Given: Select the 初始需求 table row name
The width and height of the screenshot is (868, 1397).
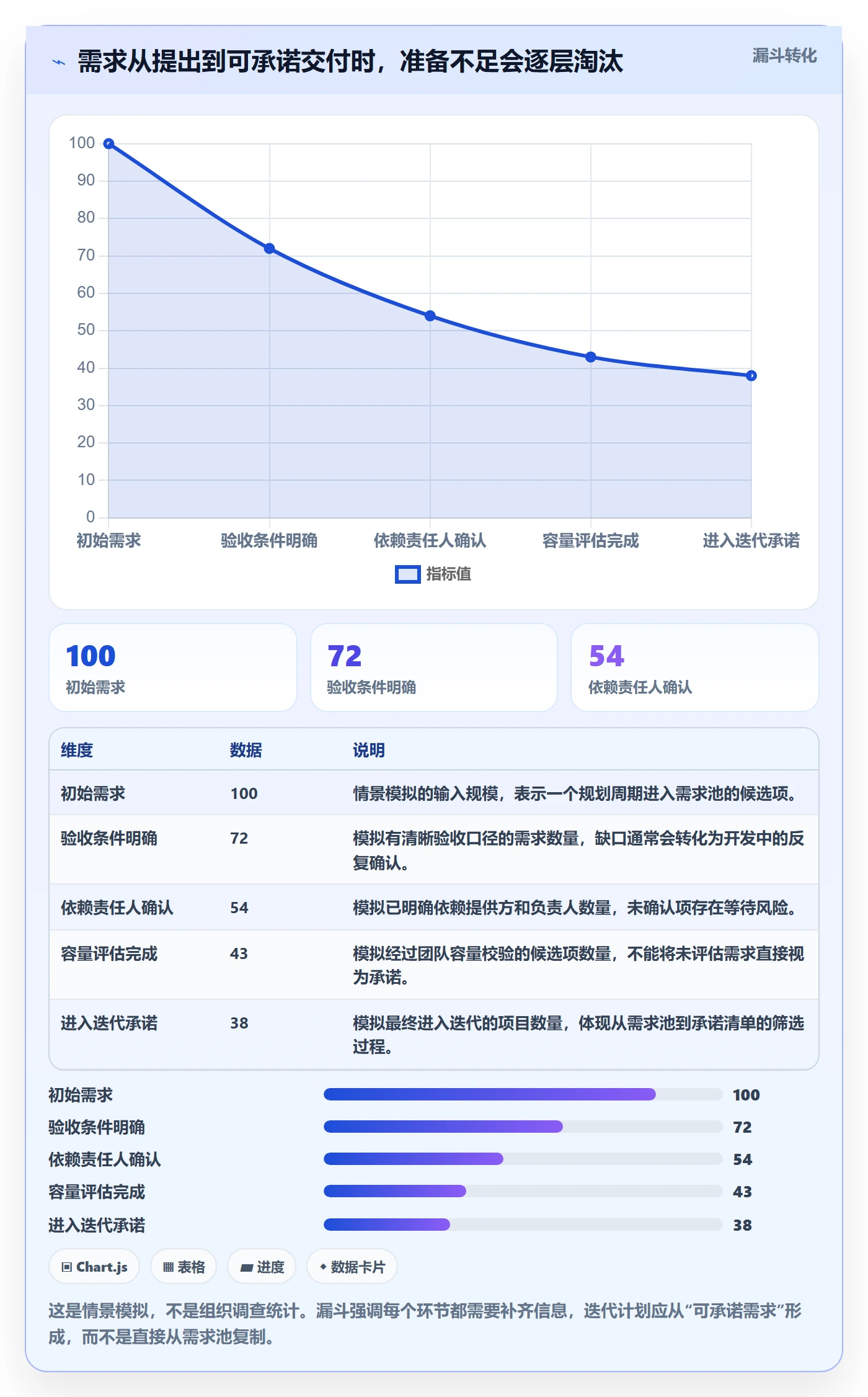Looking at the screenshot, I should tap(93, 793).
